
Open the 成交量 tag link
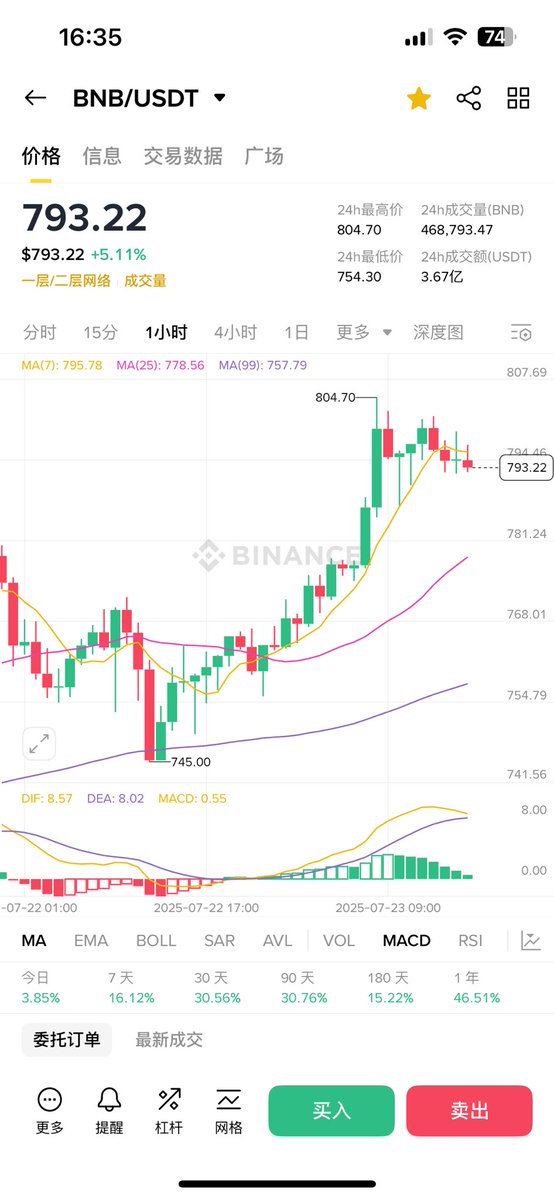coord(145,281)
